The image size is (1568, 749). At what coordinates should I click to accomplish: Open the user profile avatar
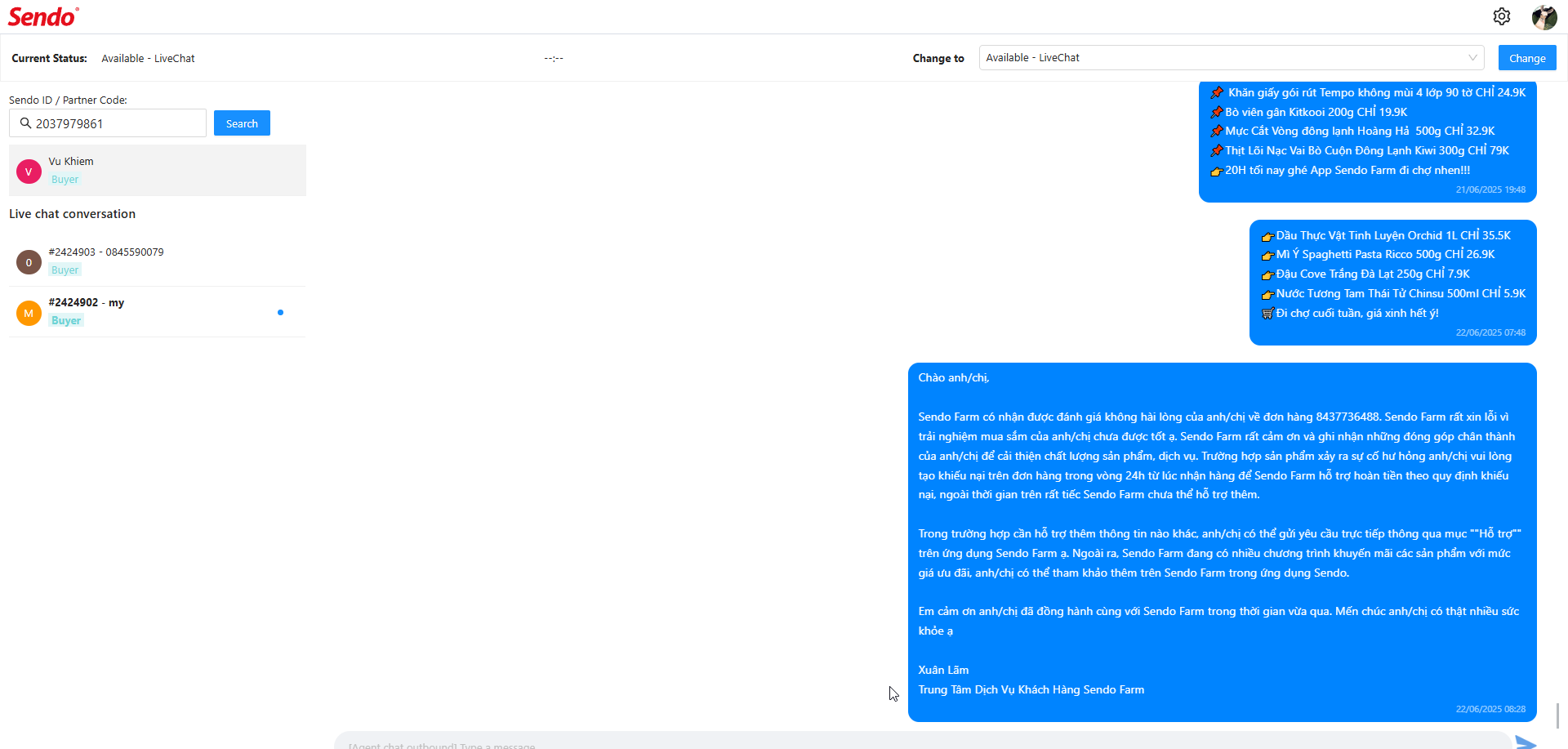(1544, 16)
